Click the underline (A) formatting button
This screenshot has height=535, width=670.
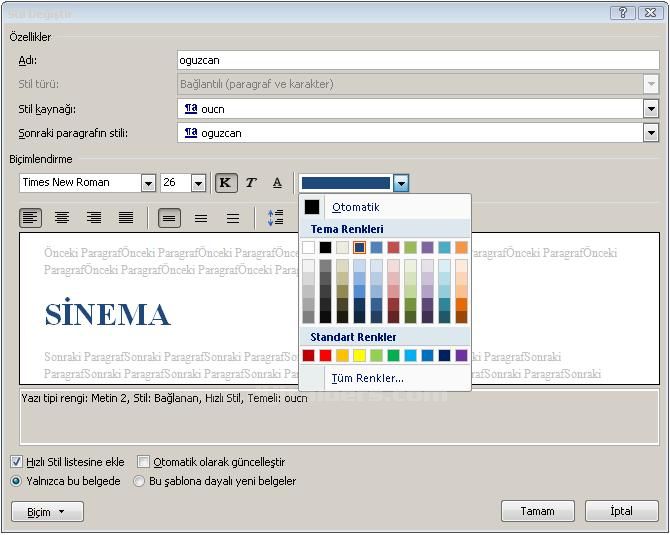click(277, 183)
